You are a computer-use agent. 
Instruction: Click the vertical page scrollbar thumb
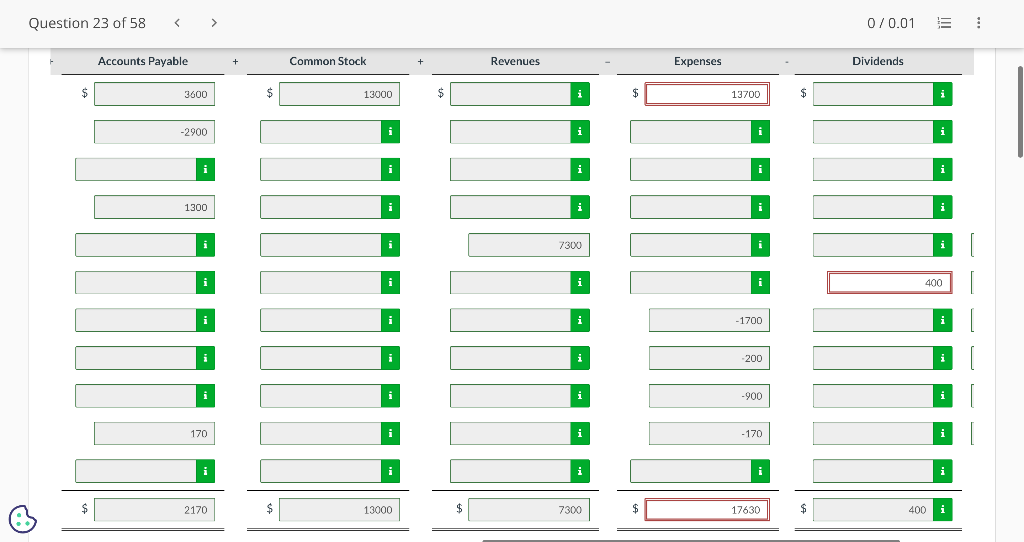(1020, 111)
